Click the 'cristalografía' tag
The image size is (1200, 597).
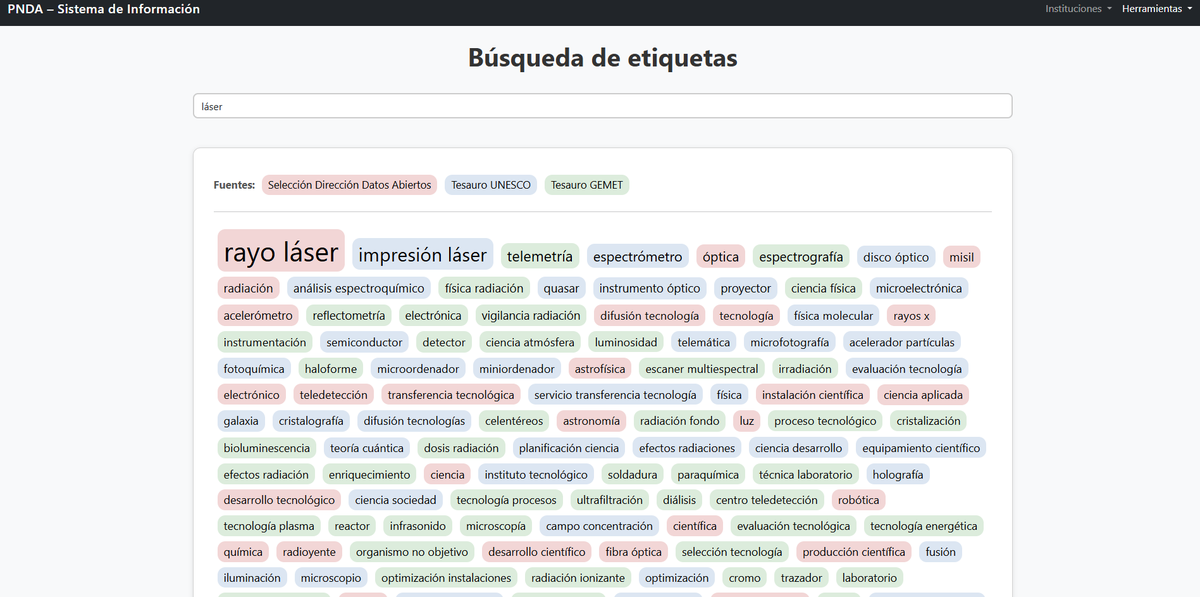tap(311, 421)
